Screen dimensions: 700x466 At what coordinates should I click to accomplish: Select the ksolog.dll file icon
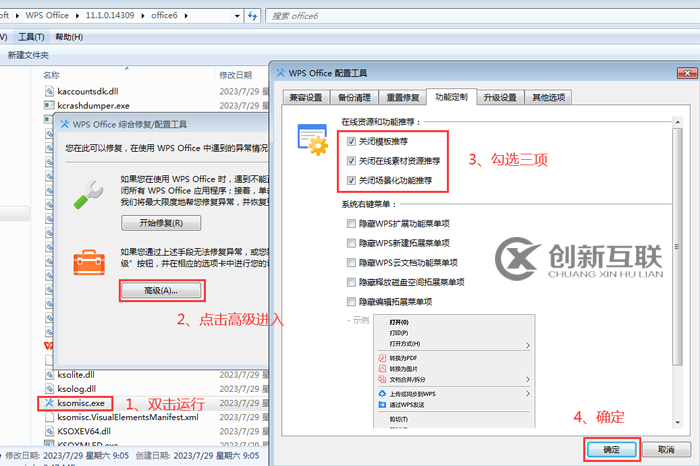[49, 389]
